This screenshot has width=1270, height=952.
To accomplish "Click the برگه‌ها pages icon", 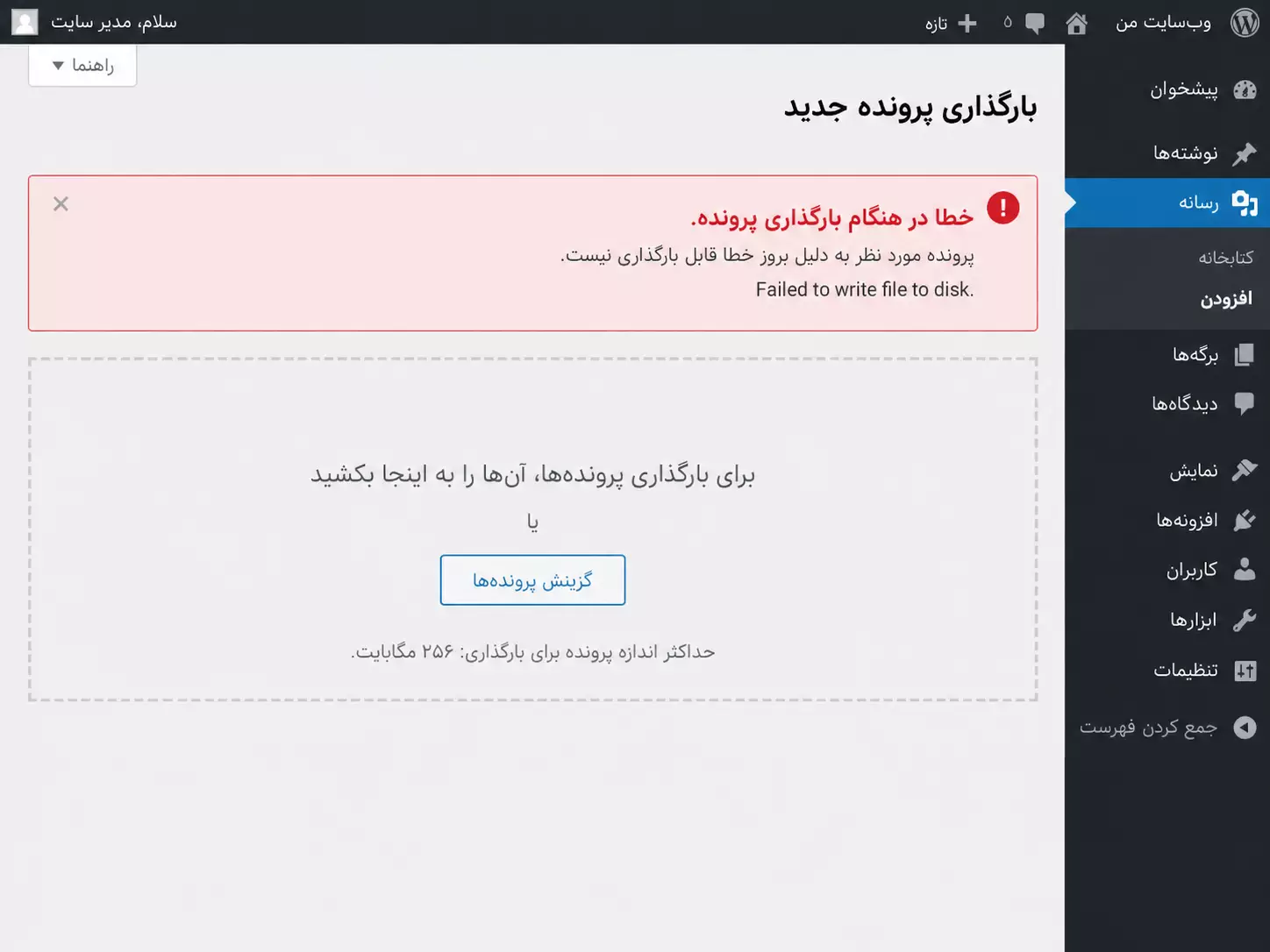I will click(1245, 354).
